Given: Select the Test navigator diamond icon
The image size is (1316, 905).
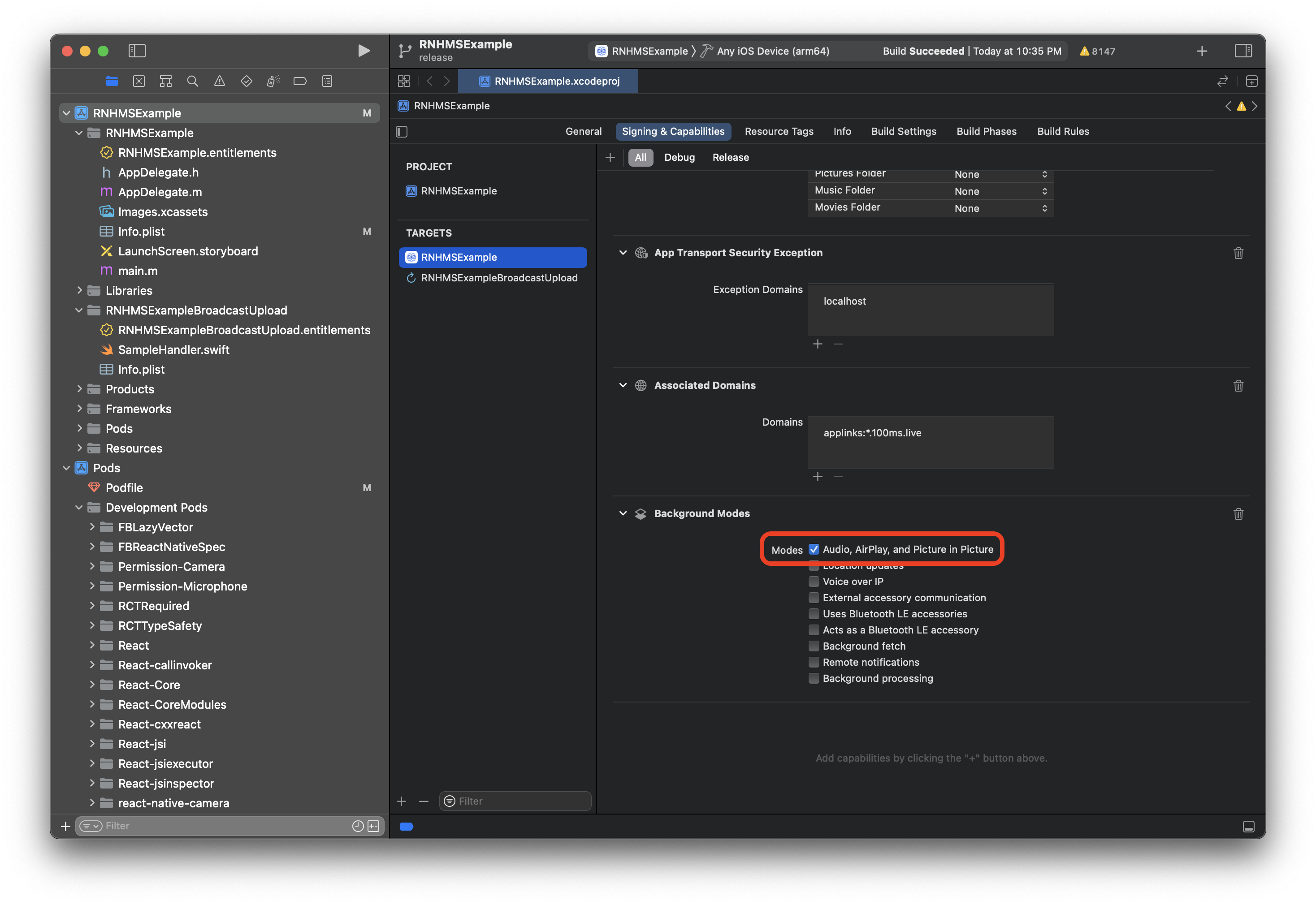Looking at the screenshot, I should pos(247,81).
